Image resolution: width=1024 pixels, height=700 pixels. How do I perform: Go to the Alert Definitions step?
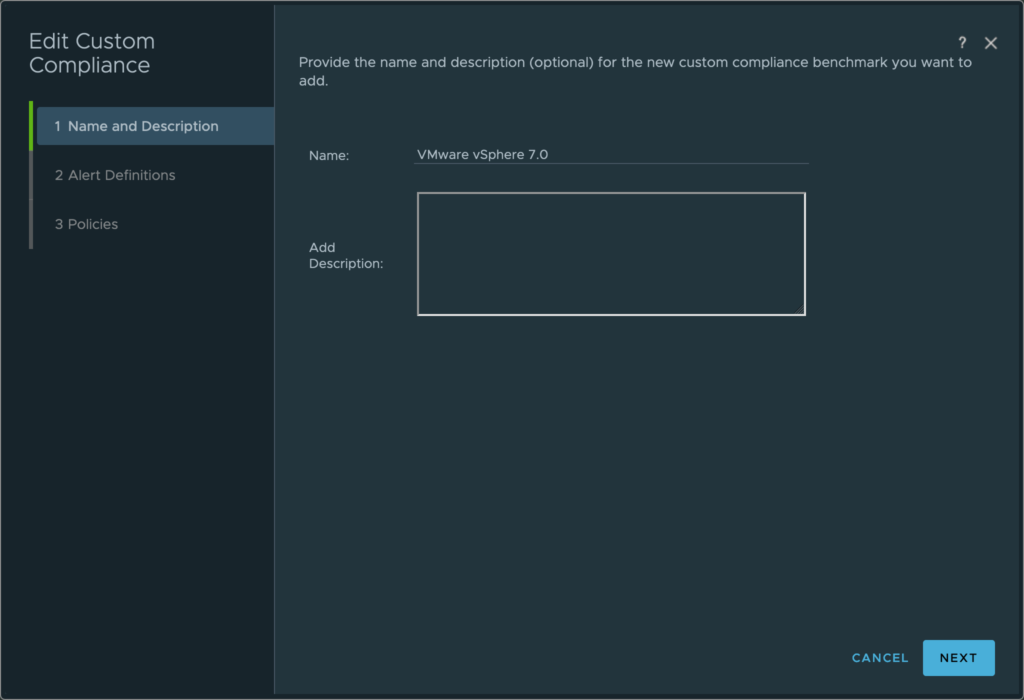point(115,175)
